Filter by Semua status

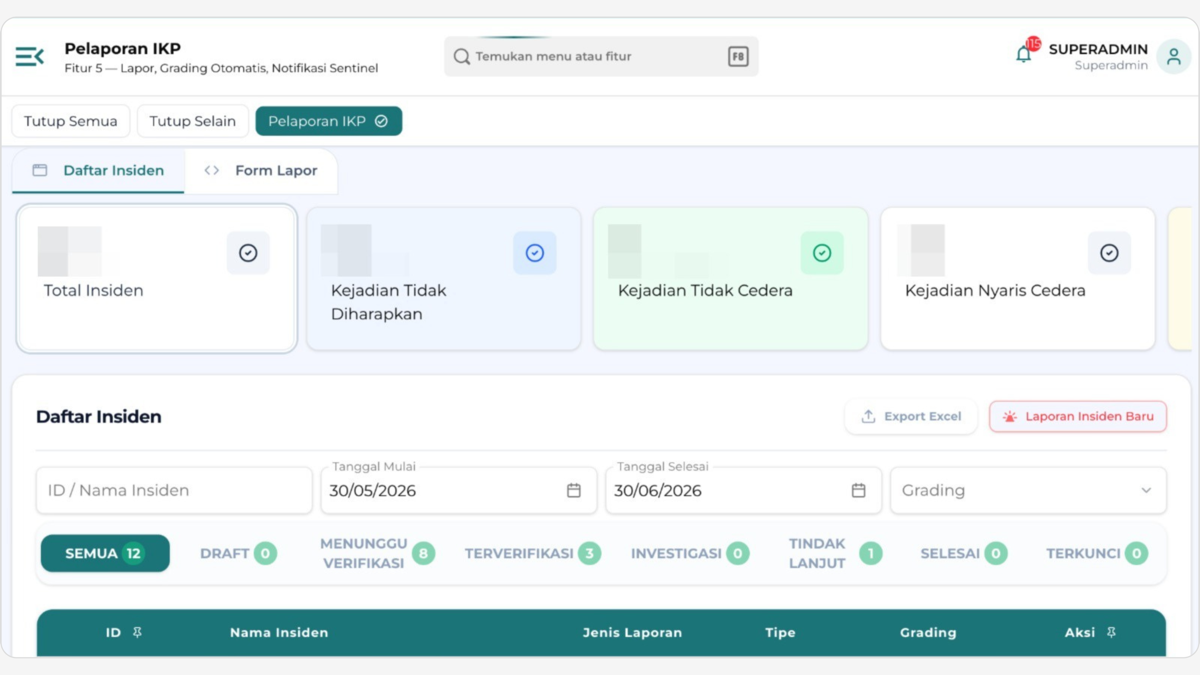click(x=105, y=554)
